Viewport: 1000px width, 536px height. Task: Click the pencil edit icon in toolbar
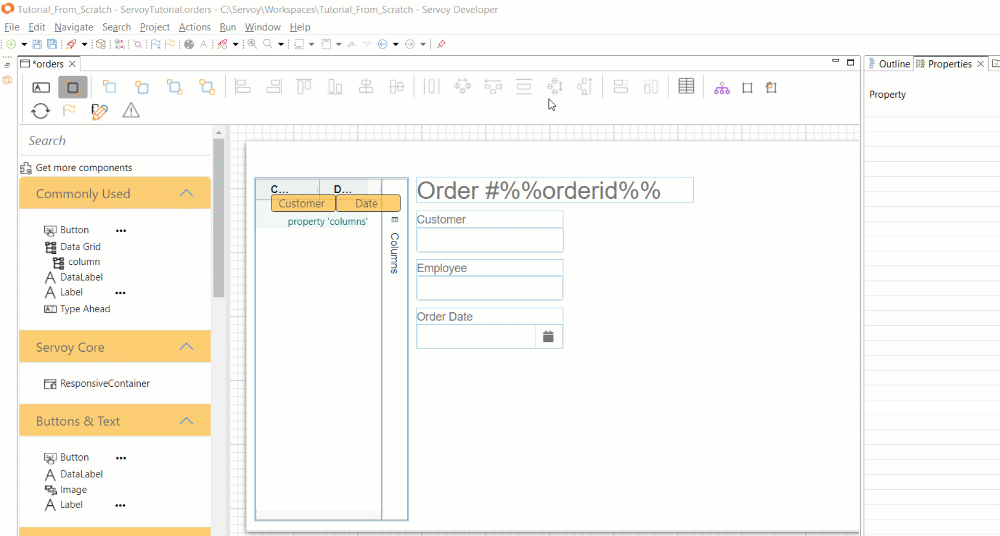(99, 111)
